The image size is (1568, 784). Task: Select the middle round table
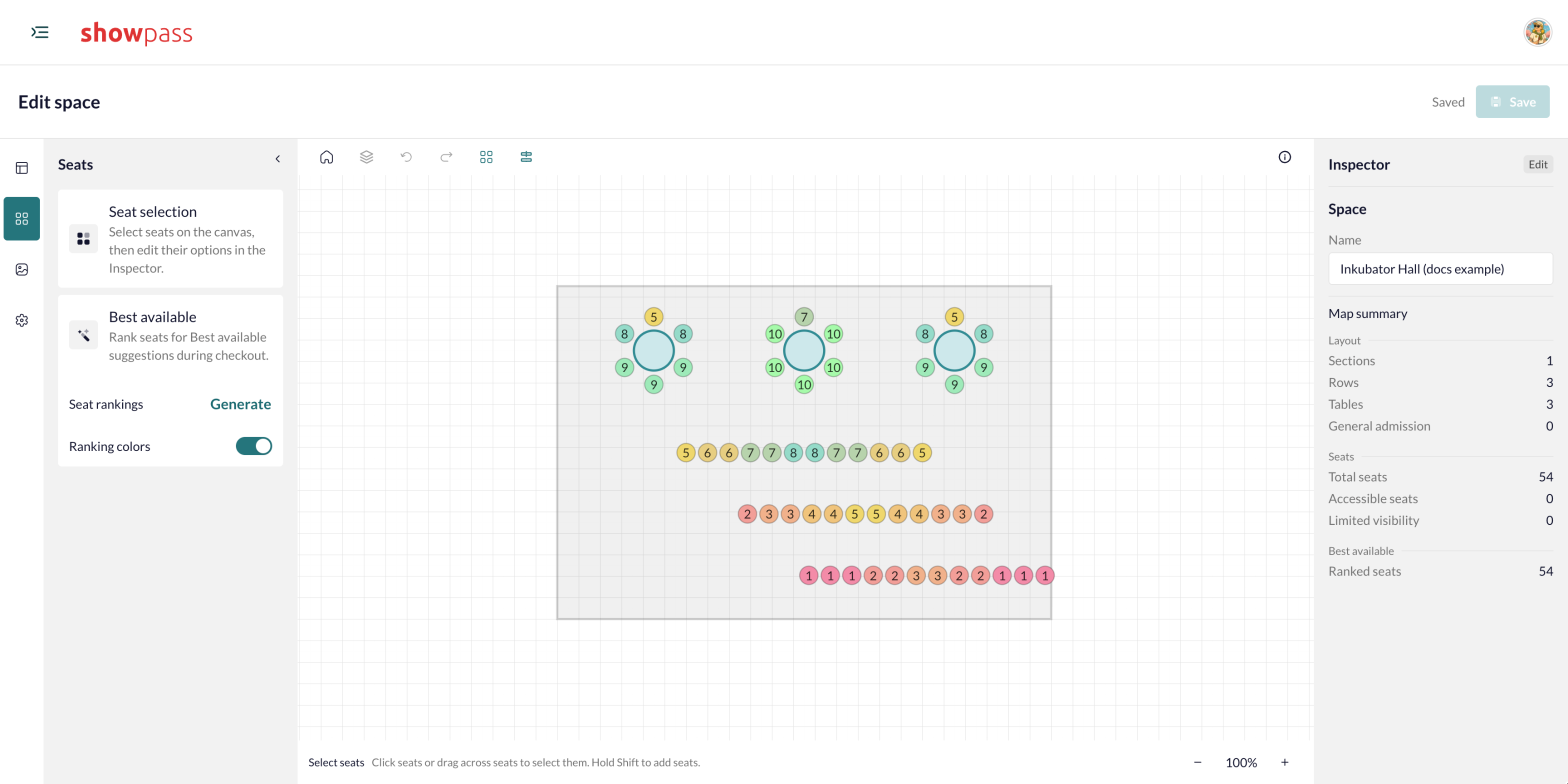tap(803, 350)
